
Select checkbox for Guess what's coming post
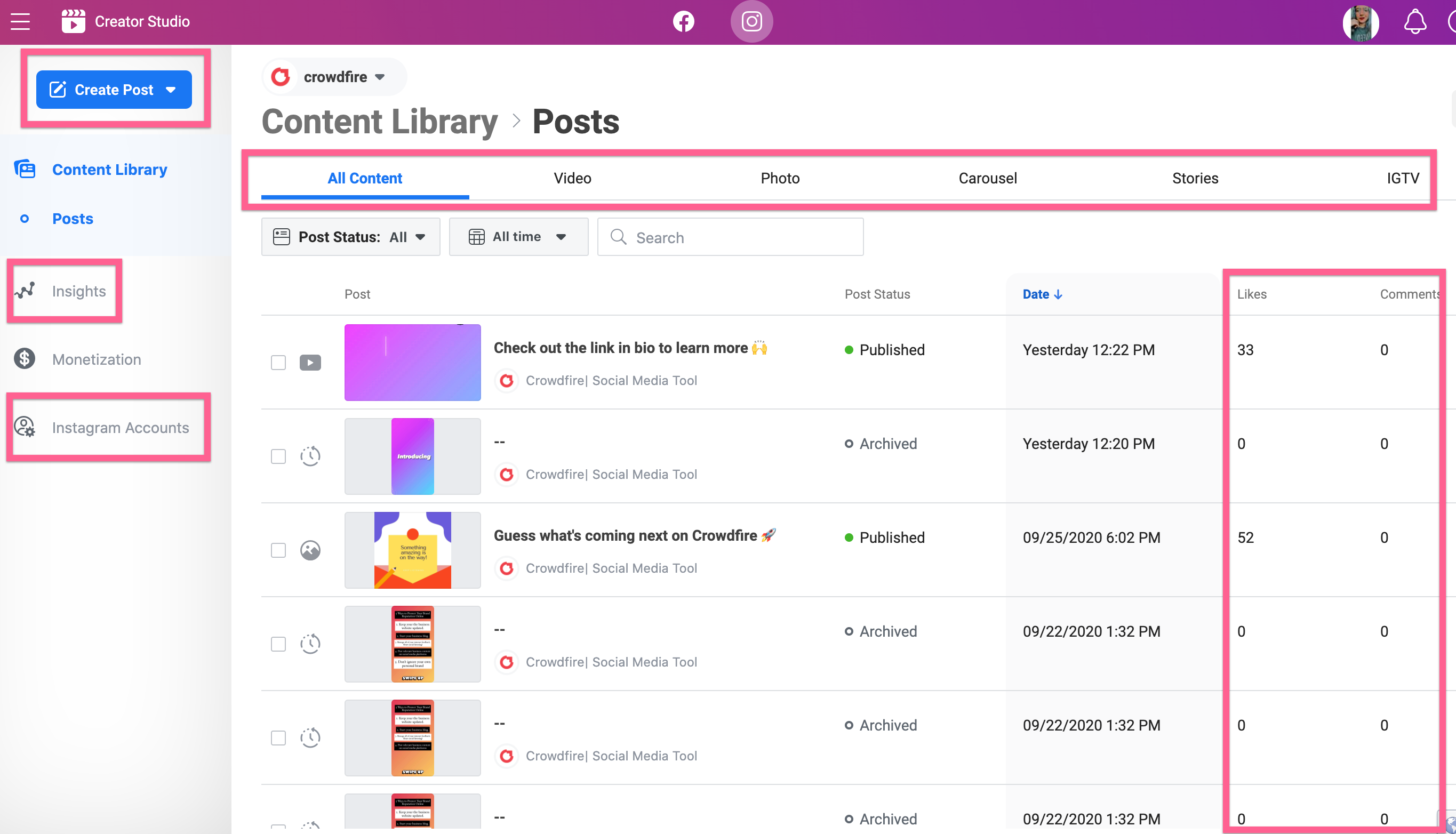[278, 550]
